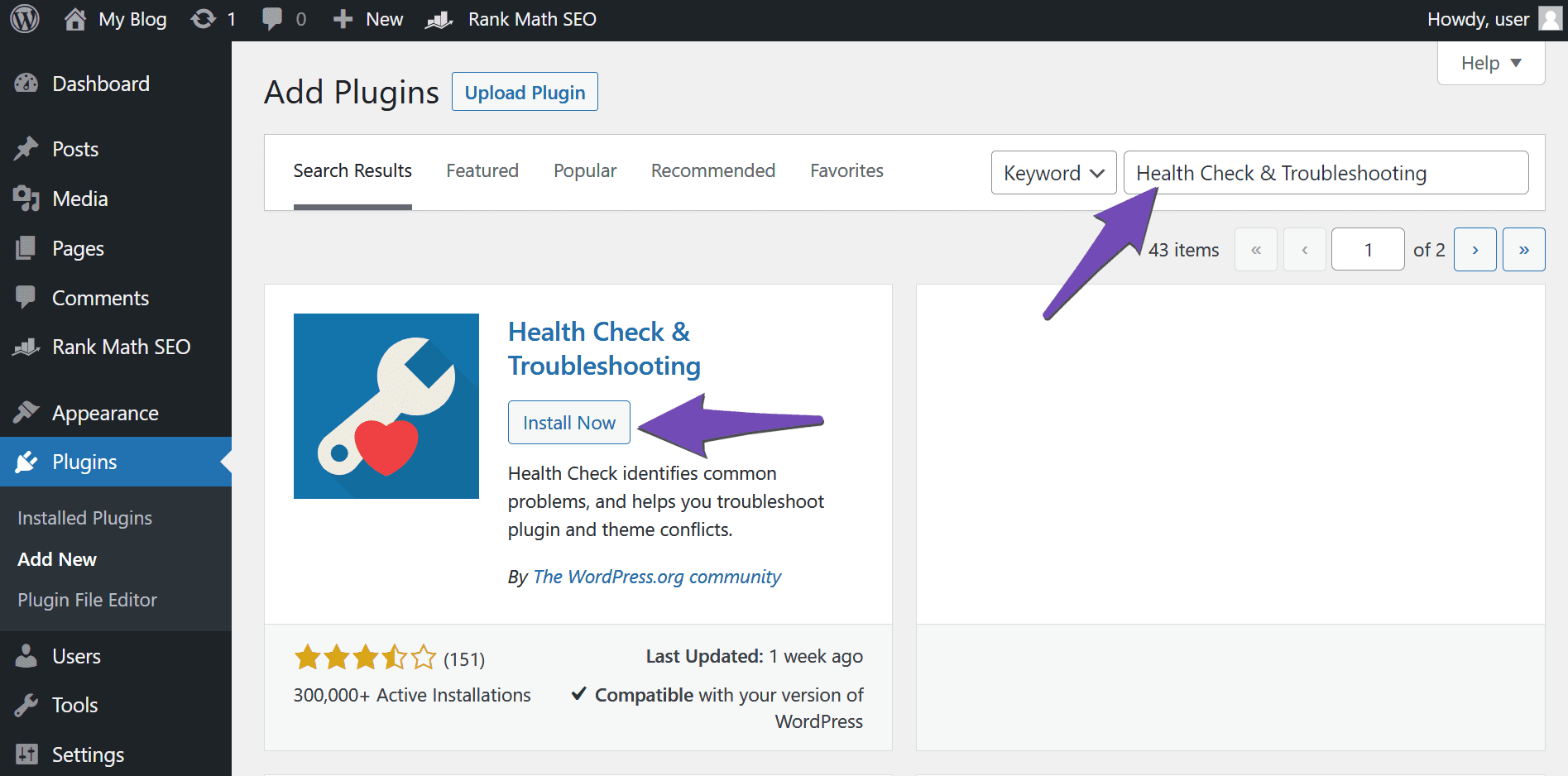
Task: Click Rank Math SEO text in admin bar
Action: click(532, 19)
